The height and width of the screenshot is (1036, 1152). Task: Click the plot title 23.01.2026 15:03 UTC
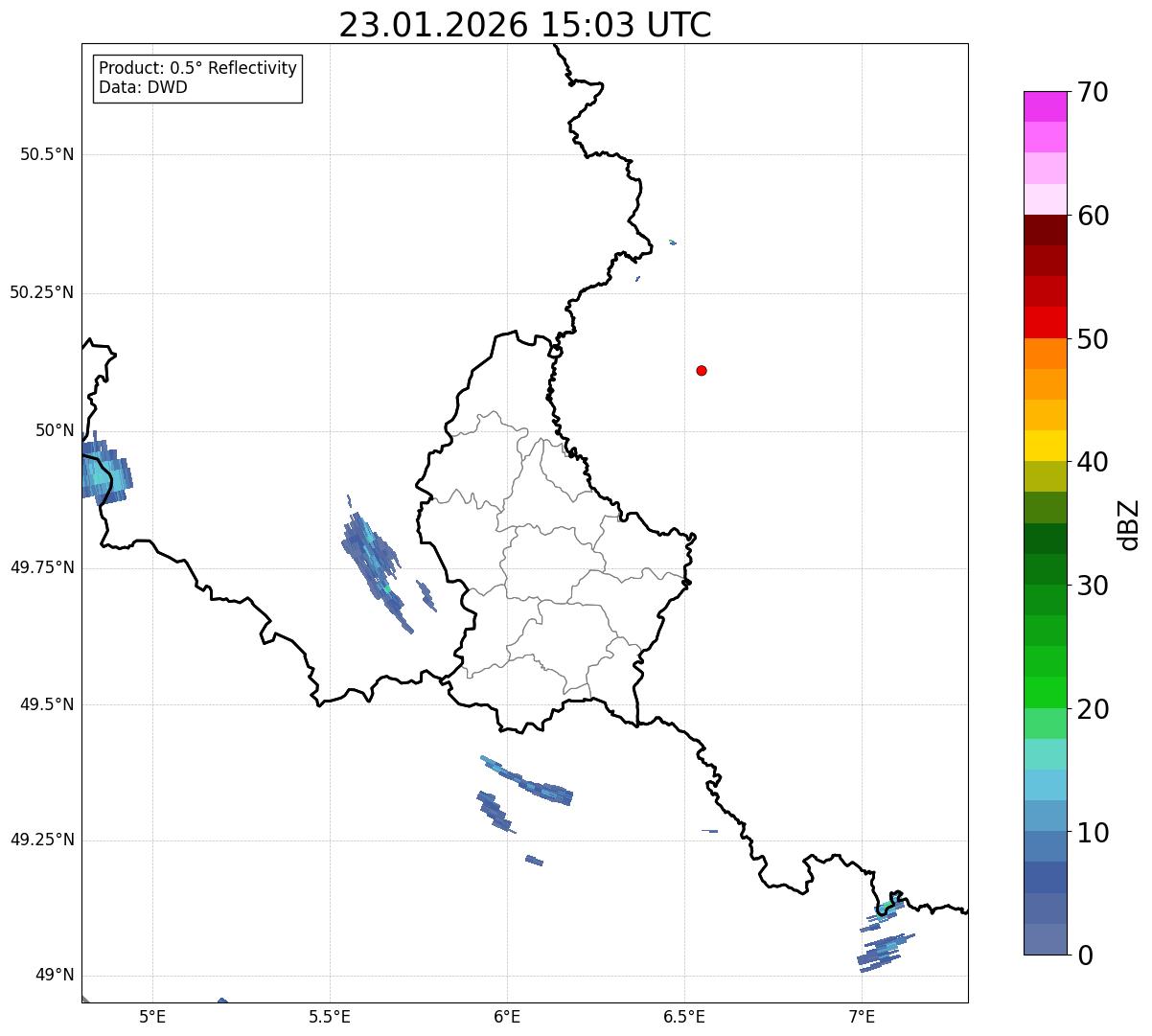(x=525, y=25)
